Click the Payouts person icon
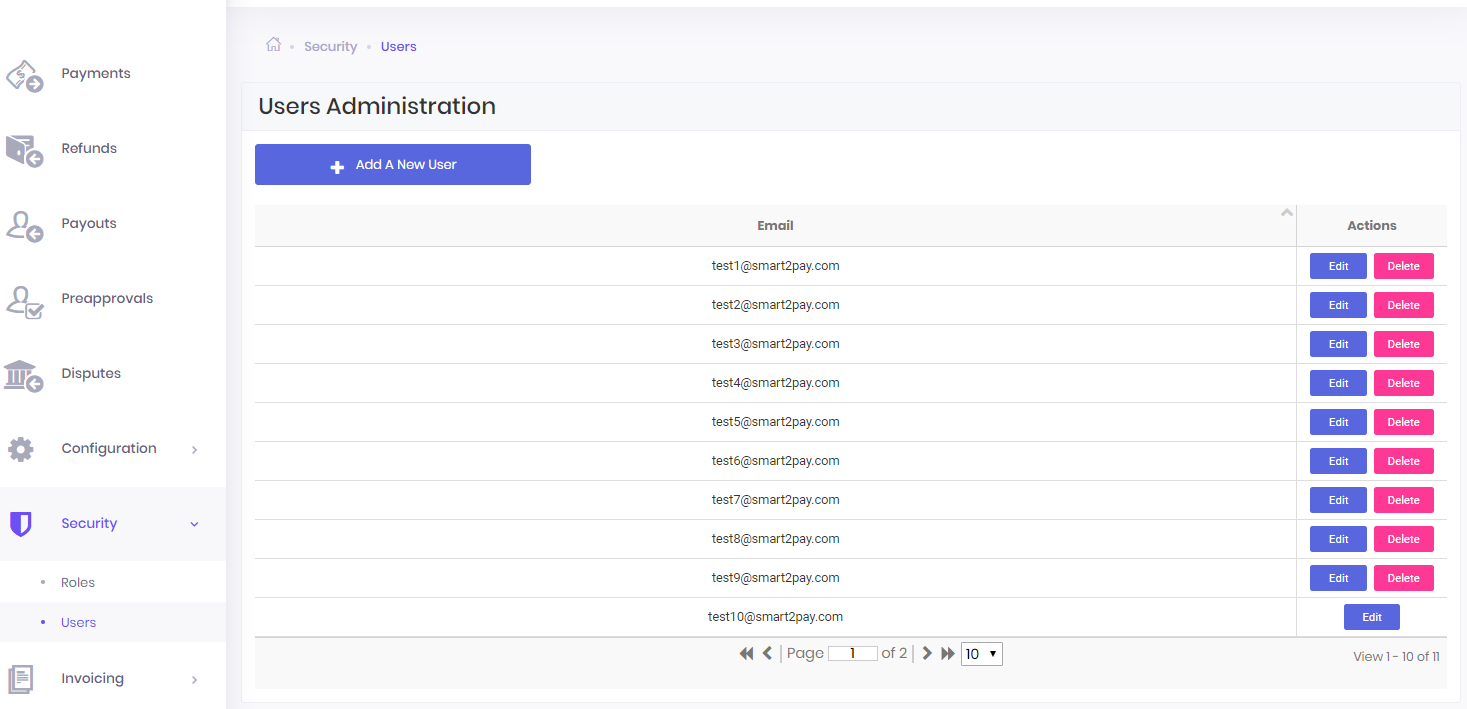1467x709 pixels. [24, 225]
